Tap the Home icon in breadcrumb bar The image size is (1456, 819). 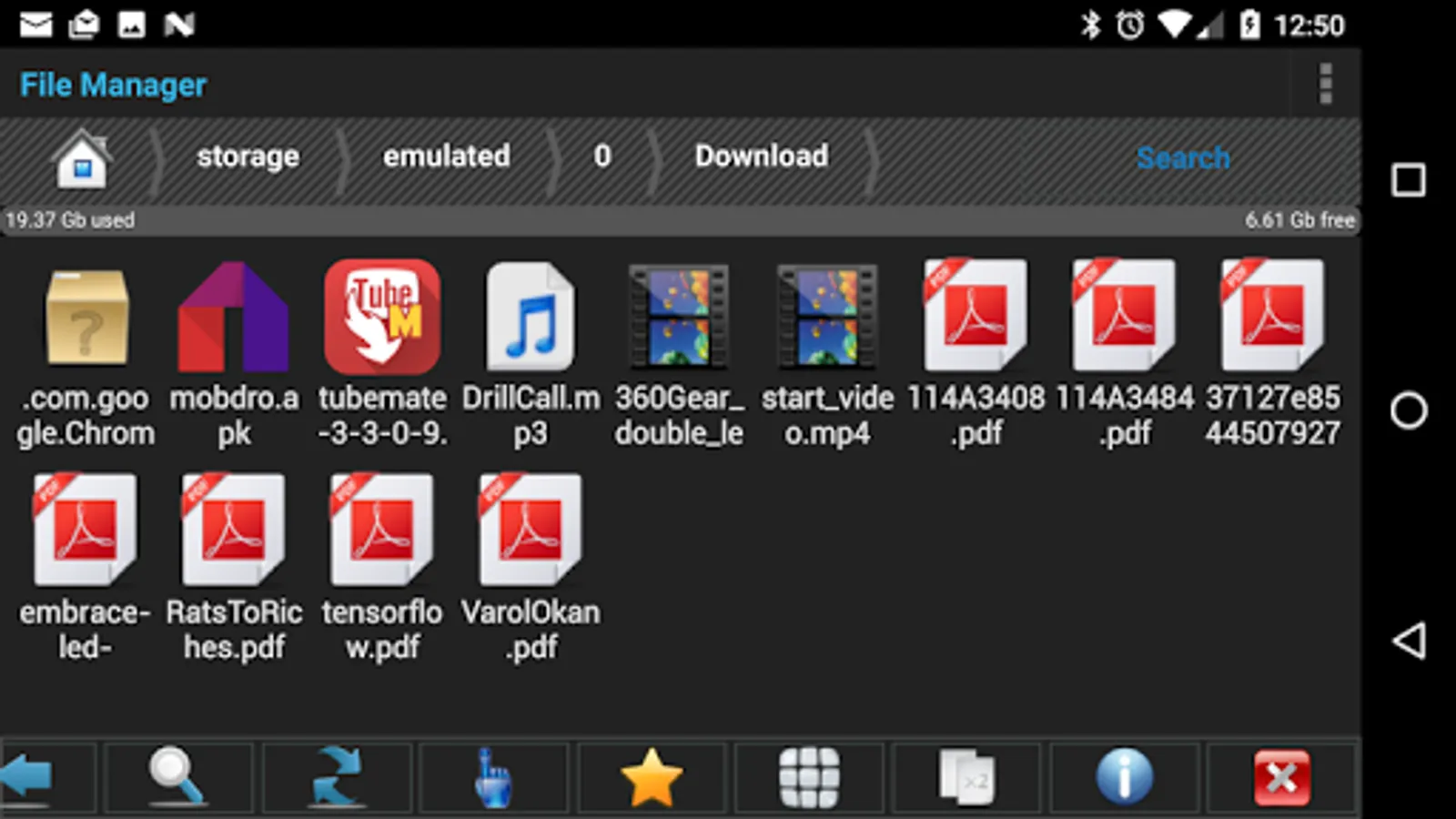click(x=82, y=158)
